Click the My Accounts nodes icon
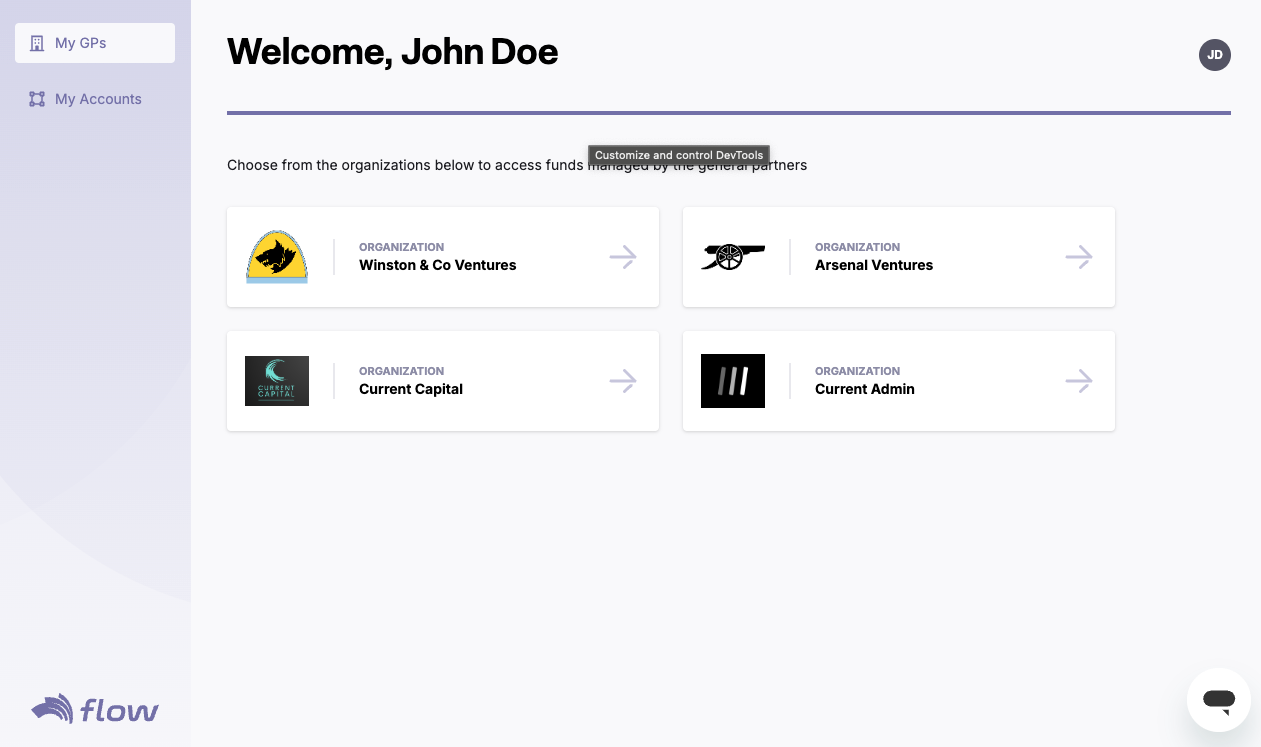This screenshot has width=1261, height=747. [x=37, y=99]
